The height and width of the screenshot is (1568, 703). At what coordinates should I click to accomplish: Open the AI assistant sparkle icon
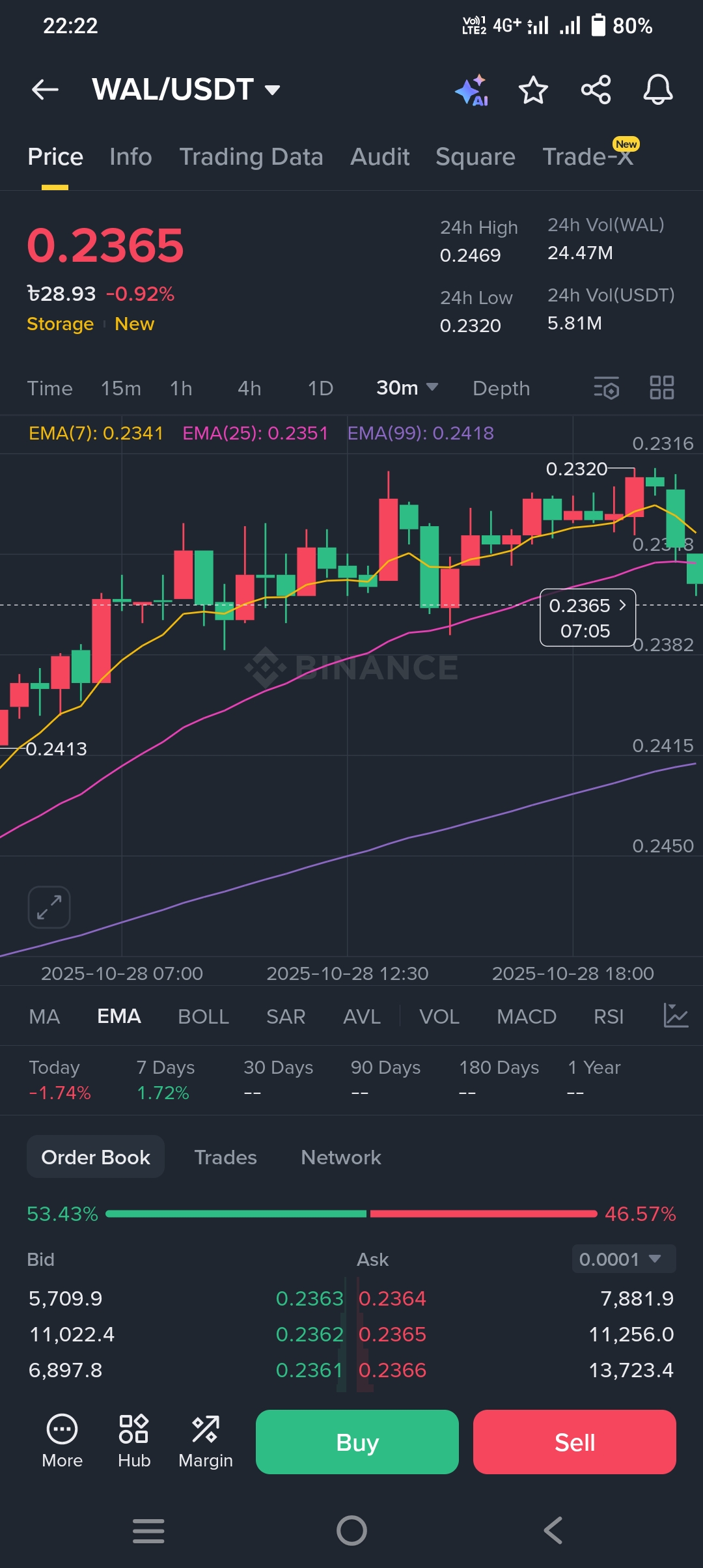point(472,90)
